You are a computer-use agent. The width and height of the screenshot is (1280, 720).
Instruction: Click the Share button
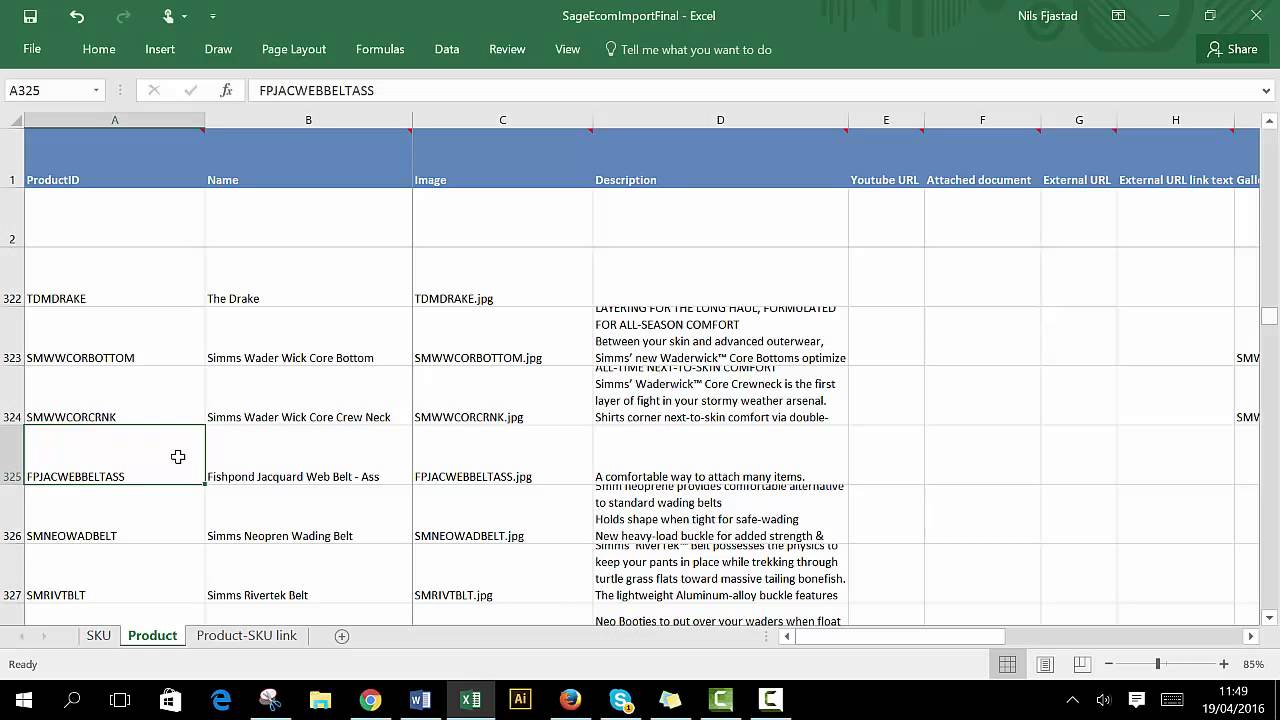coord(1232,49)
